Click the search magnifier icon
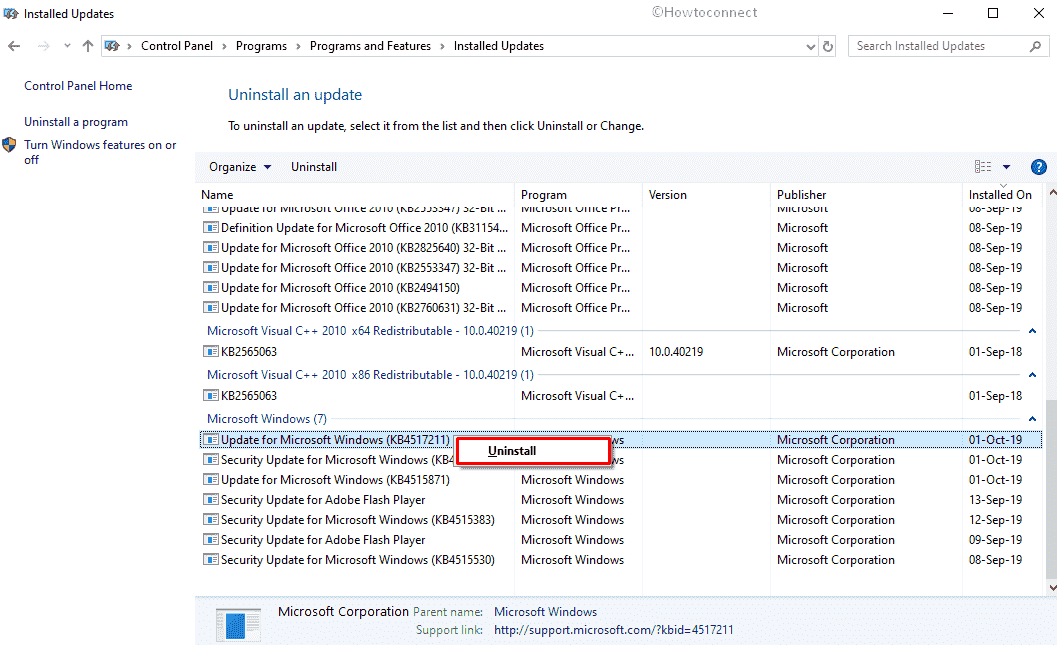1057x645 pixels. click(x=1035, y=46)
